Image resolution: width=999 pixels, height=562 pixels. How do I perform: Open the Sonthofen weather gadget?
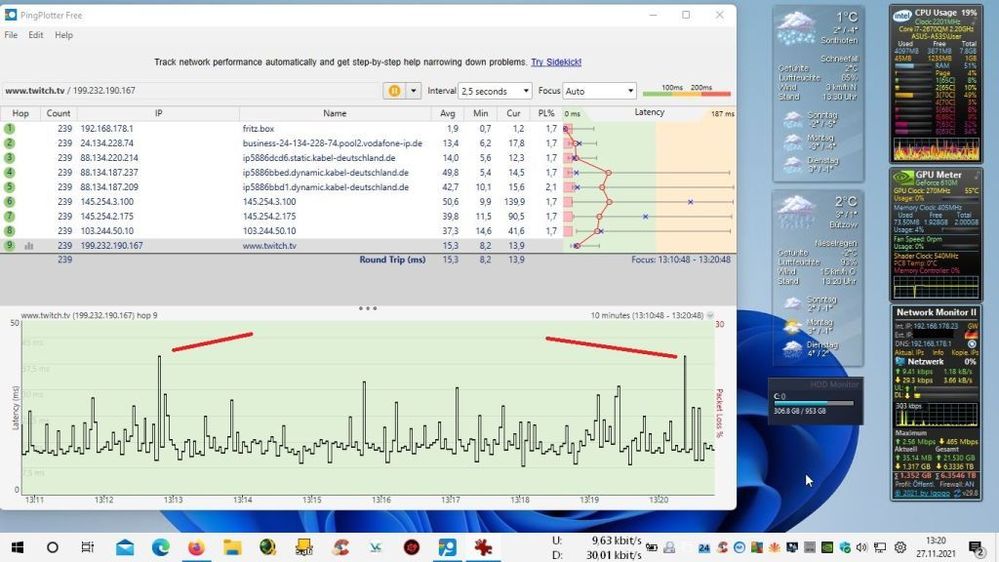818,94
